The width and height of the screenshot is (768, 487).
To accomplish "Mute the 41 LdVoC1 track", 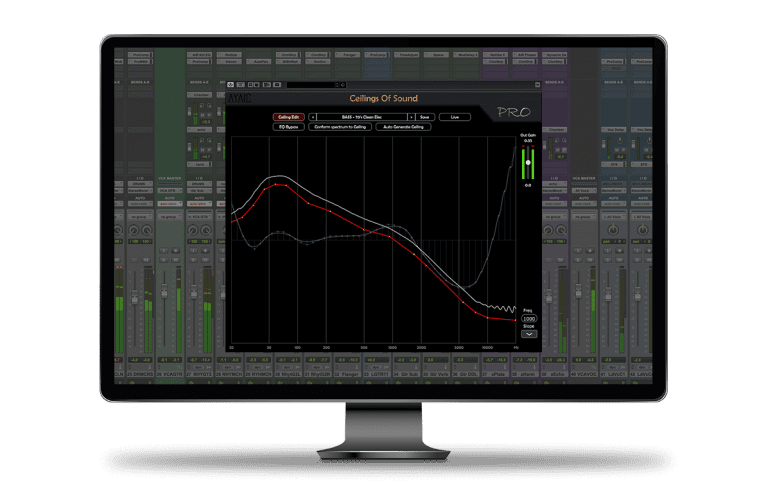I will (619, 259).
